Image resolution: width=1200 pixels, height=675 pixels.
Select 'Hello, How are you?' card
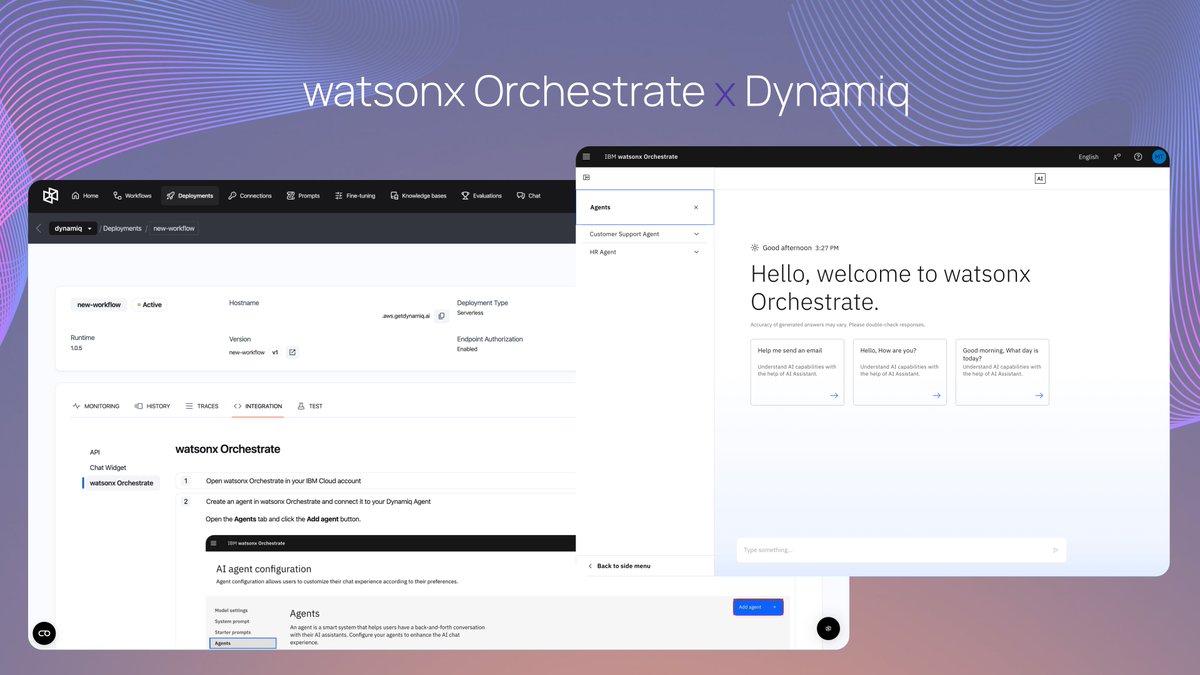coord(899,372)
